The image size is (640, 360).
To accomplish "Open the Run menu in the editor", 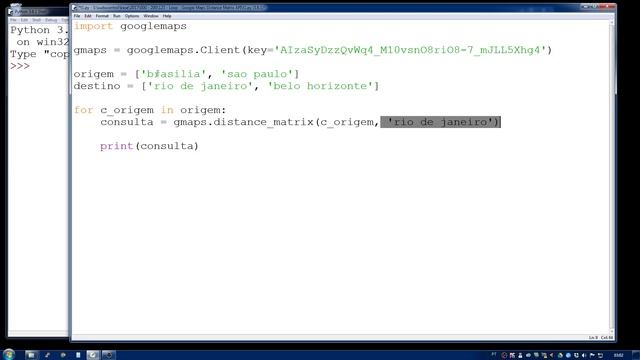I will tap(117, 16).
